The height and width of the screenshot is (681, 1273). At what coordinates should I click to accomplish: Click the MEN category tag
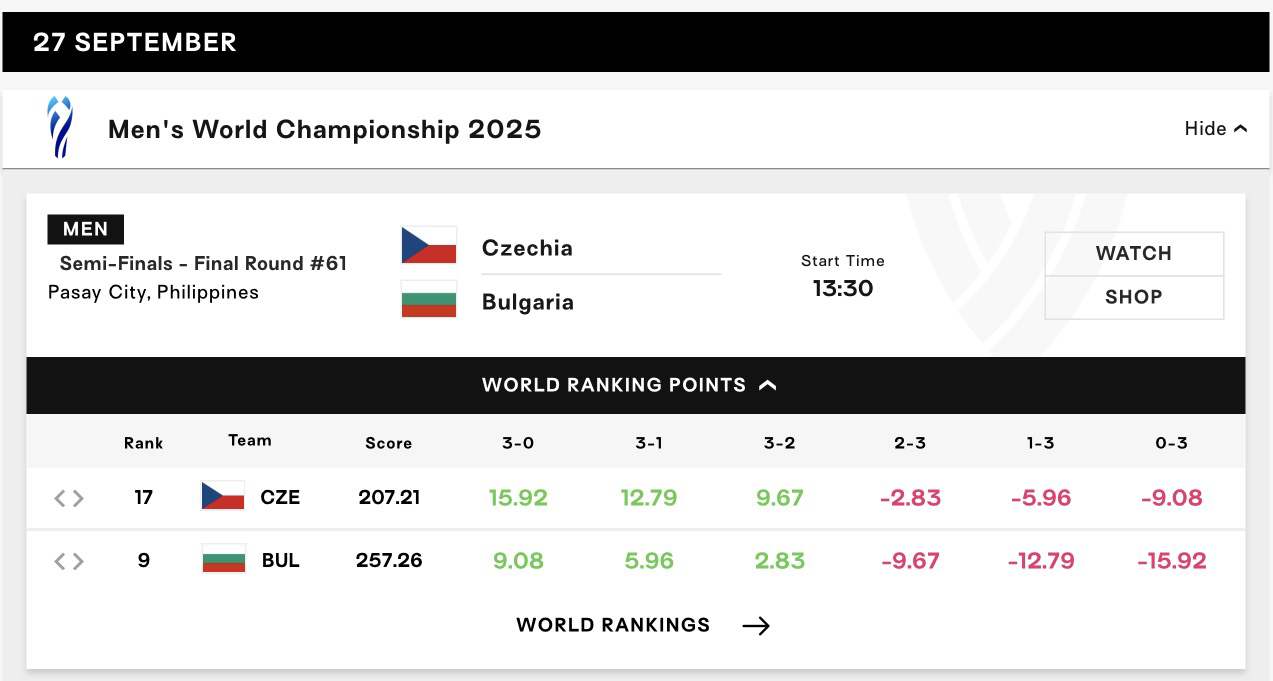click(x=85, y=229)
